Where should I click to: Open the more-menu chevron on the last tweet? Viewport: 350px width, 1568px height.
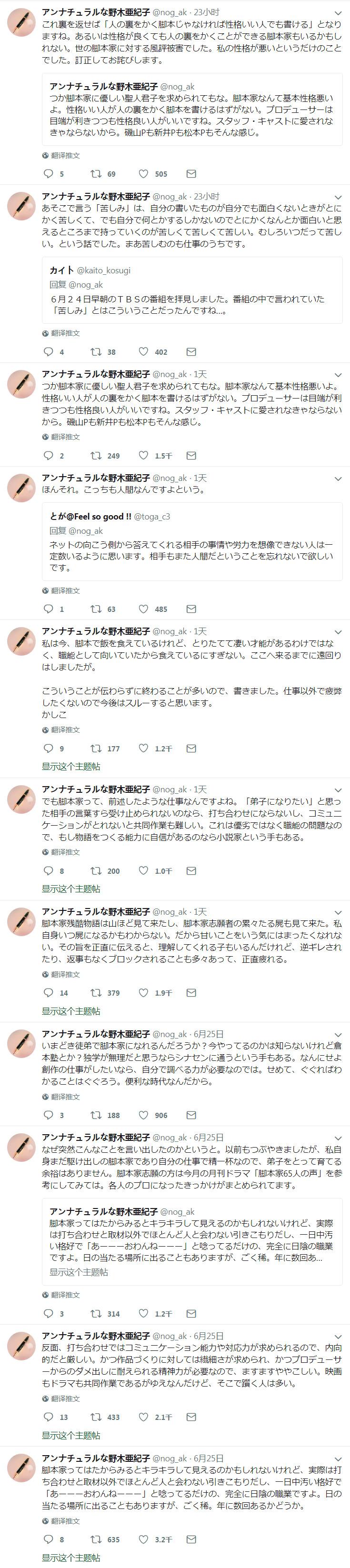pos(339,1459)
